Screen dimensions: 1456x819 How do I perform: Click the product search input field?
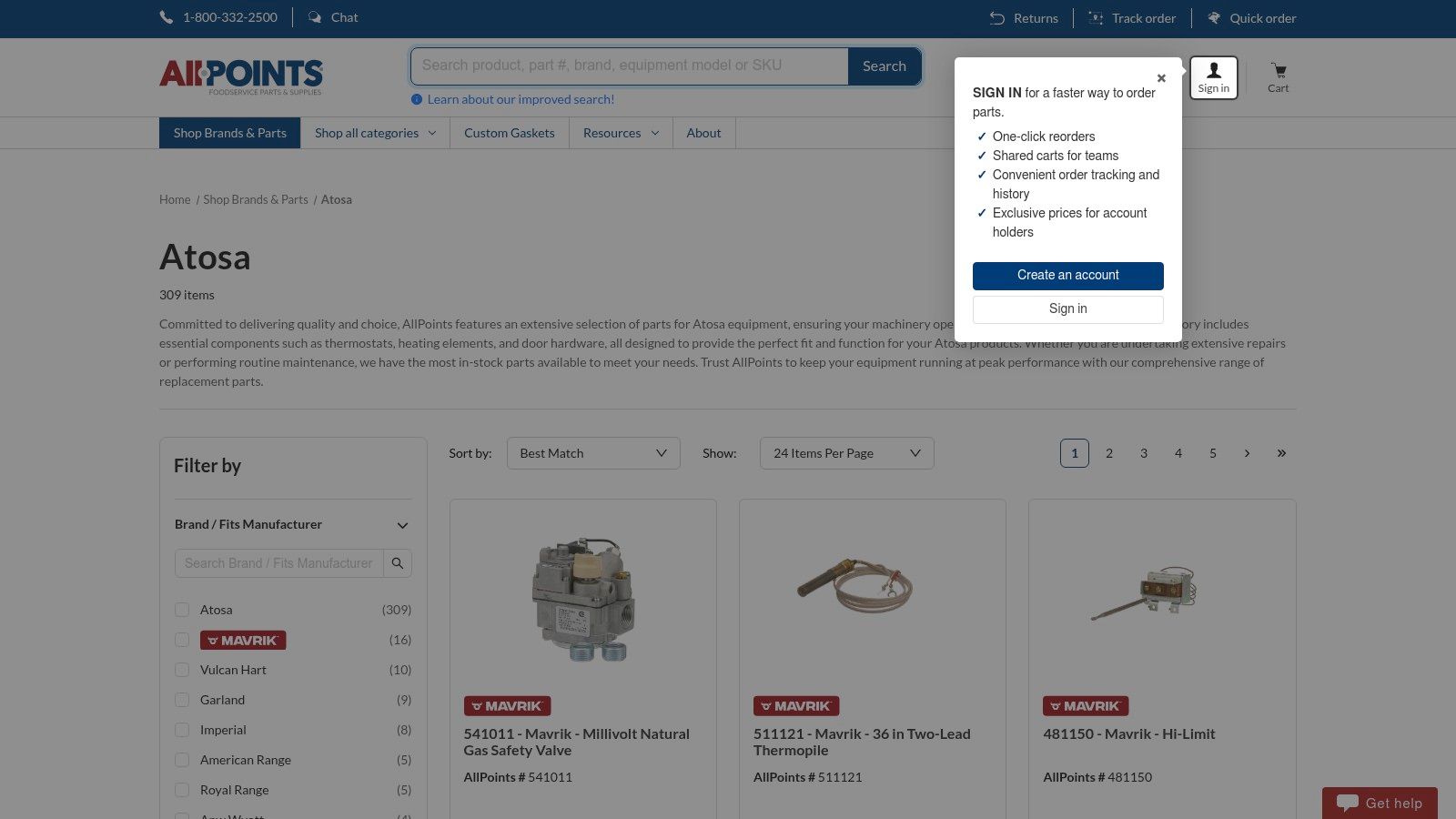click(x=630, y=66)
